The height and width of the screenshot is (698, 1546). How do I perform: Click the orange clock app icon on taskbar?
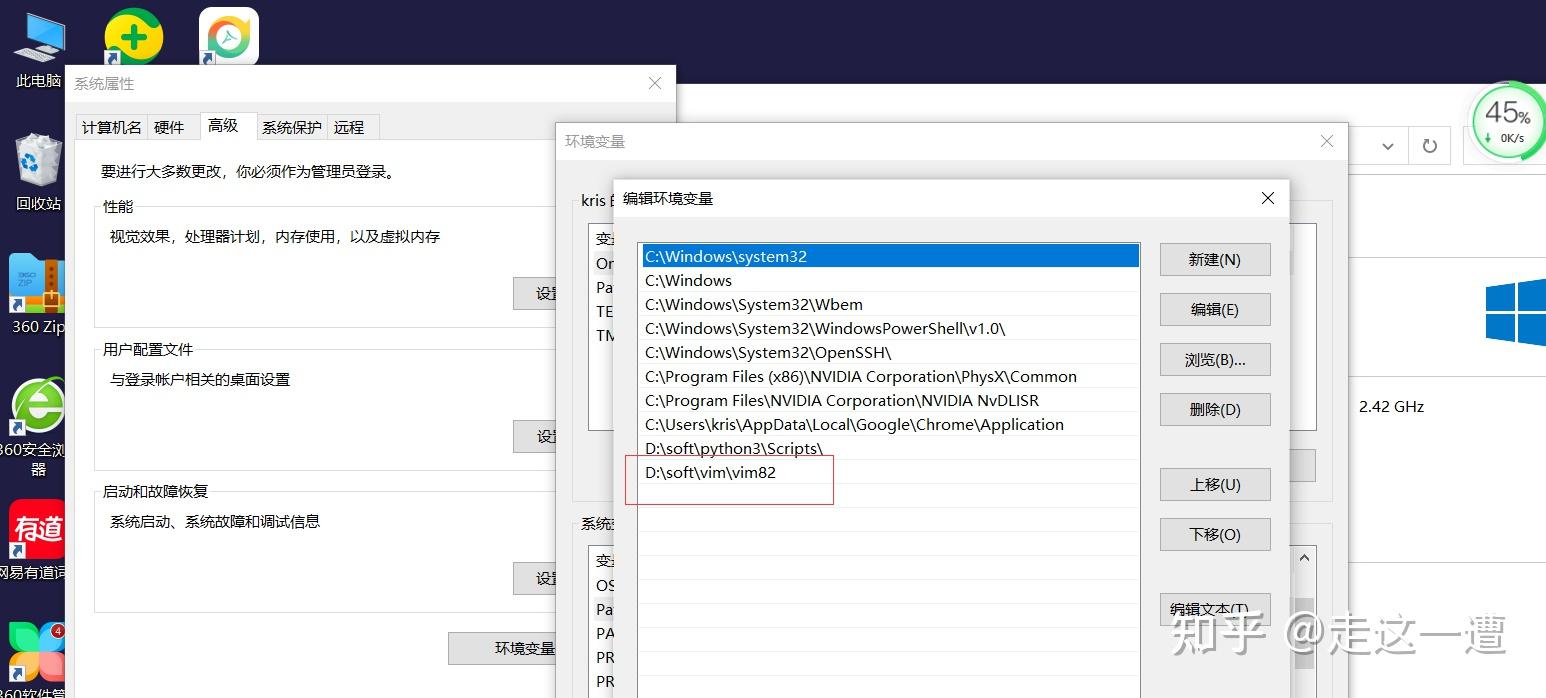pyautogui.click(x=228, y=33)
